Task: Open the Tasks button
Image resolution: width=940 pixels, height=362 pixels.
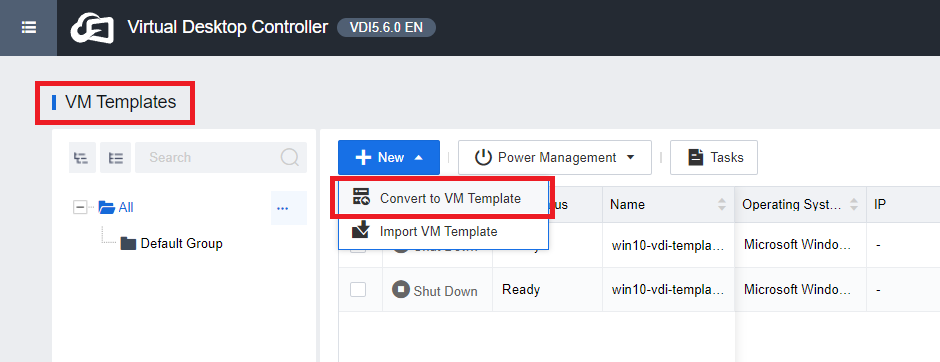Action: pos(714,158)
